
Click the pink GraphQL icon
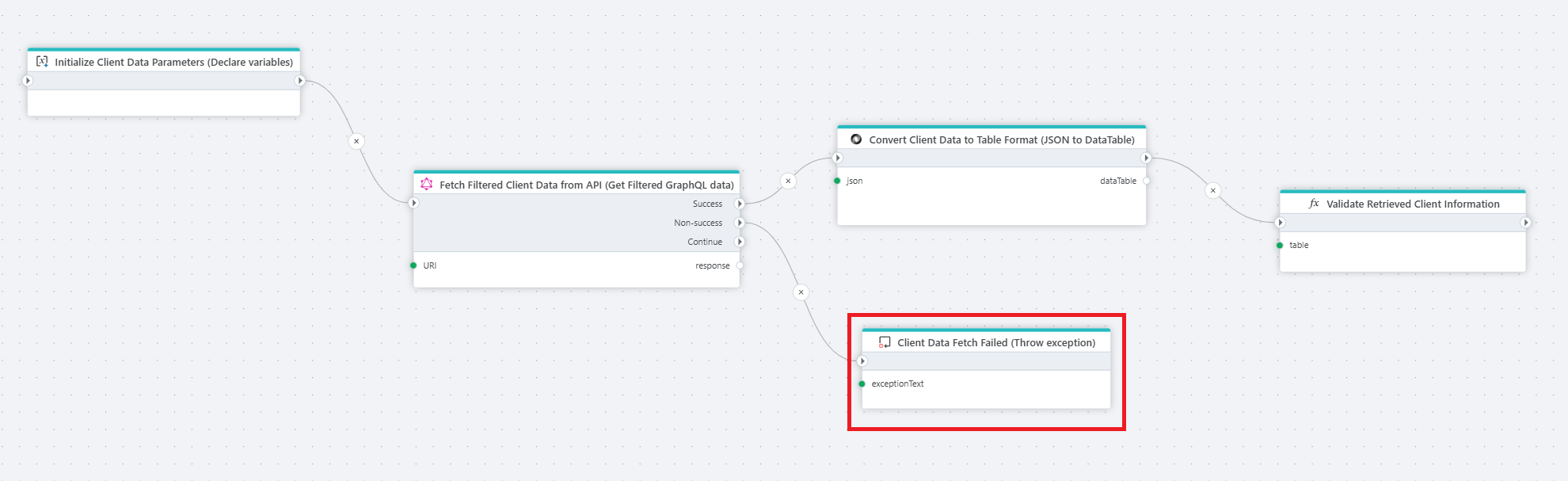point(427,185)
